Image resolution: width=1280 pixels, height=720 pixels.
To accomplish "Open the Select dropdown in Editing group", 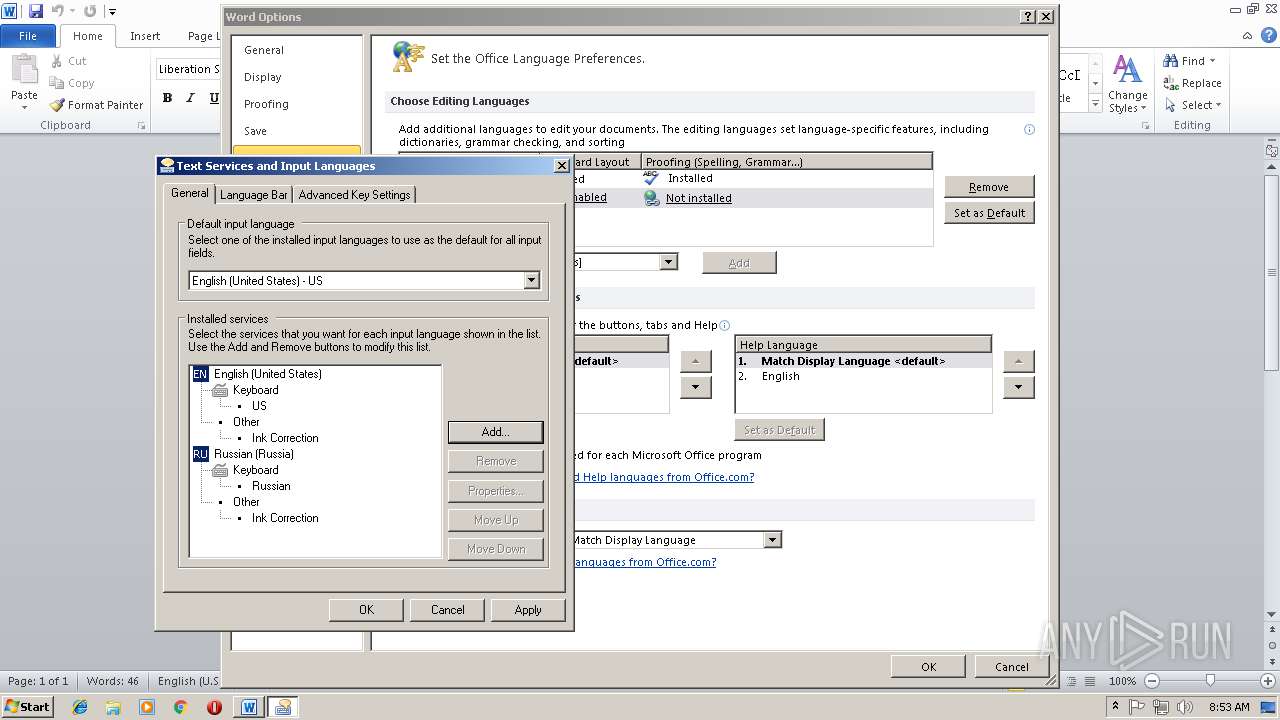I will click(1192, 105).
